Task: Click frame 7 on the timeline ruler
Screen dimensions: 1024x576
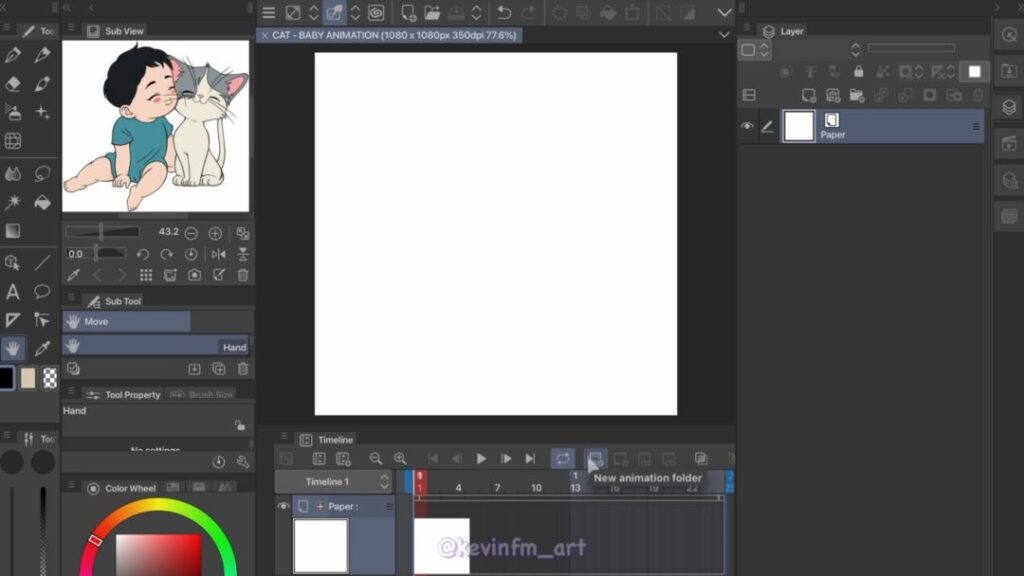Action: [x=497, y=487]
